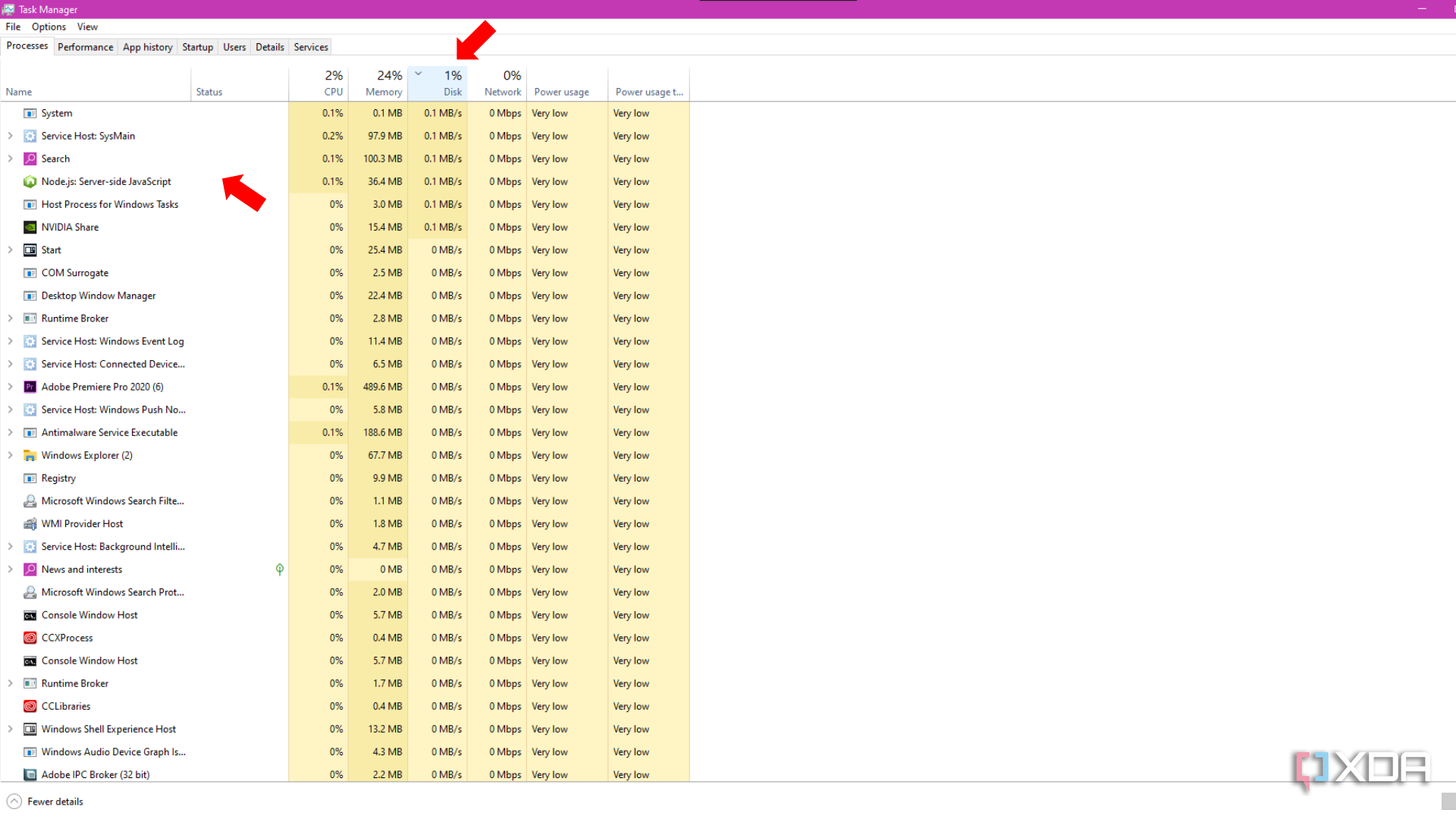The height and width of the screenshot is (819, 1456).
Task: Click the Registry process icon
Action: point(30,478)
